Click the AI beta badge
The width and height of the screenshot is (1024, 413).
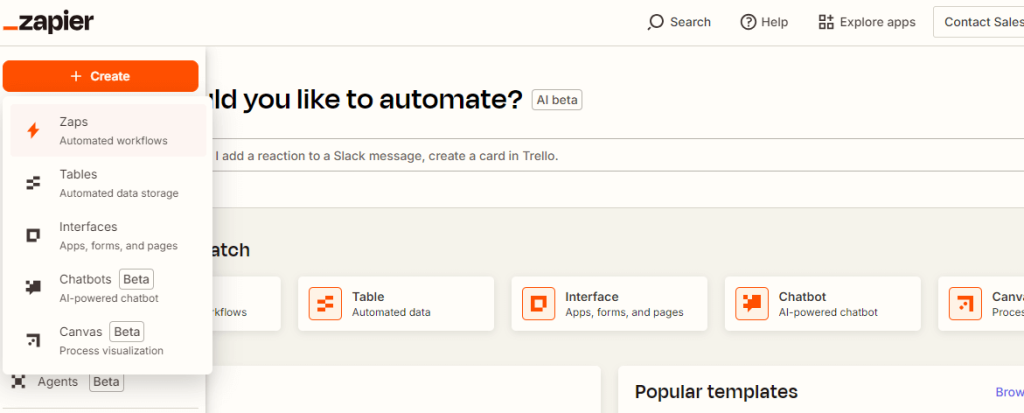click(557, 100)
